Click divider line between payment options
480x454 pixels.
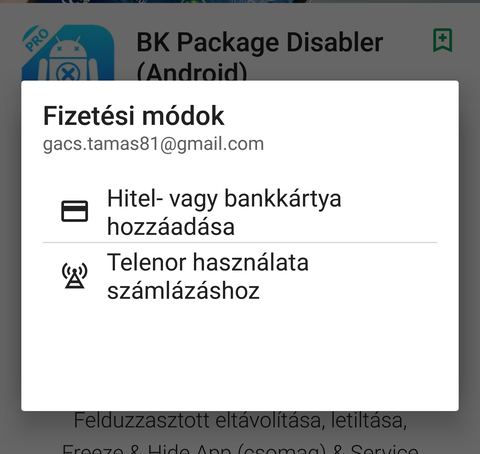click(x=240, y=243)
